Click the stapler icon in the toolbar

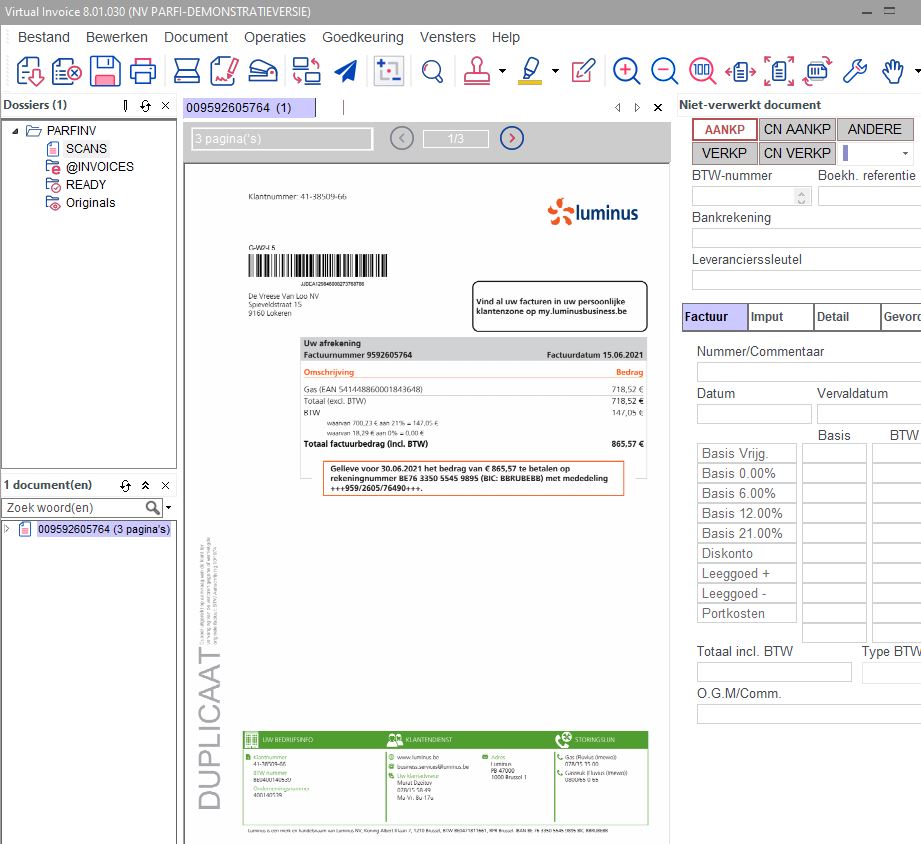263,71
